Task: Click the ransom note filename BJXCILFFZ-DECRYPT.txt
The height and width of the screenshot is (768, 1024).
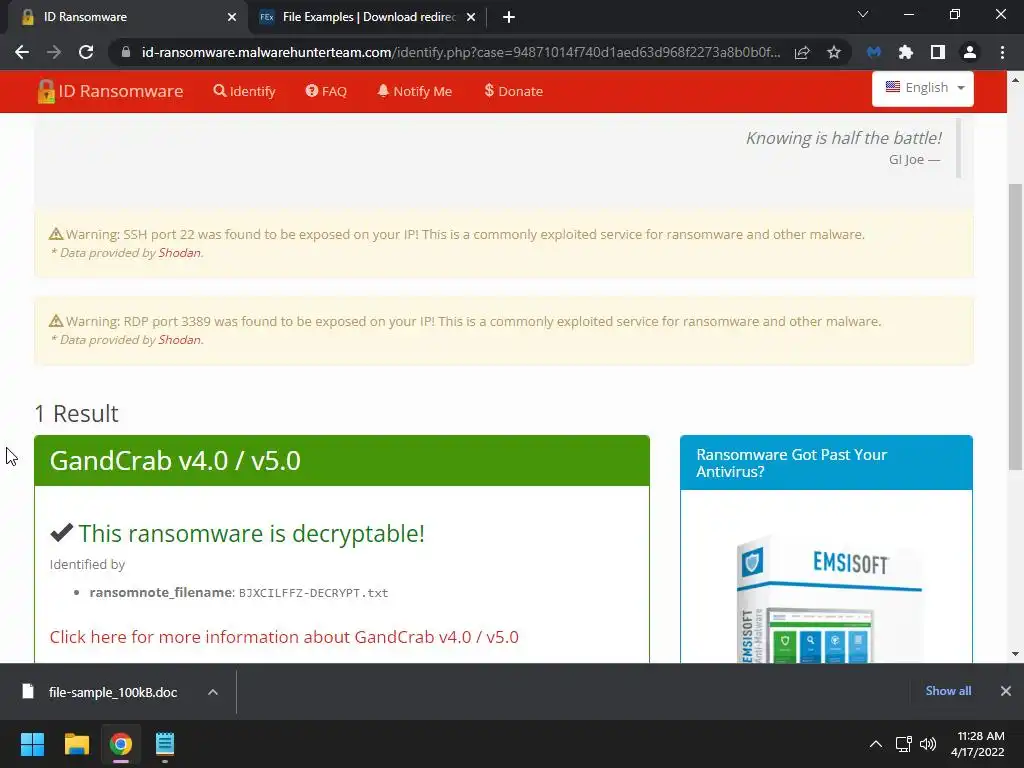Action: click(x=313, y=593)
